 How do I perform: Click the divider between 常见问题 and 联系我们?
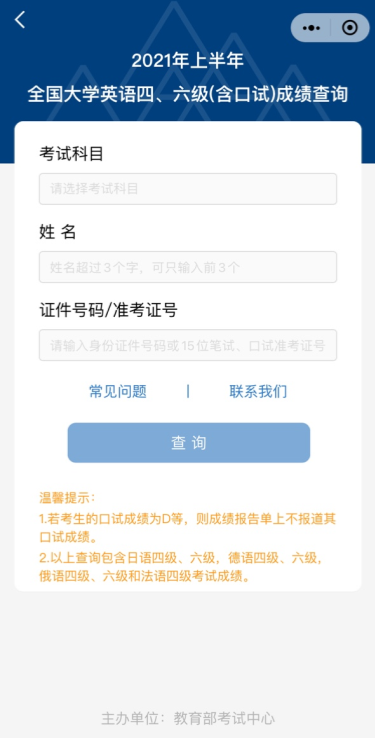click(188, 391)
